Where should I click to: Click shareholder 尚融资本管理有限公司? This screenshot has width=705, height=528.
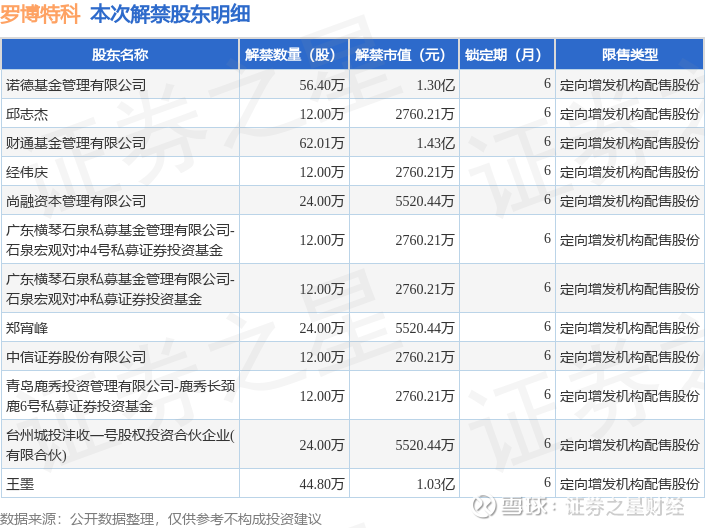point(76,201)
